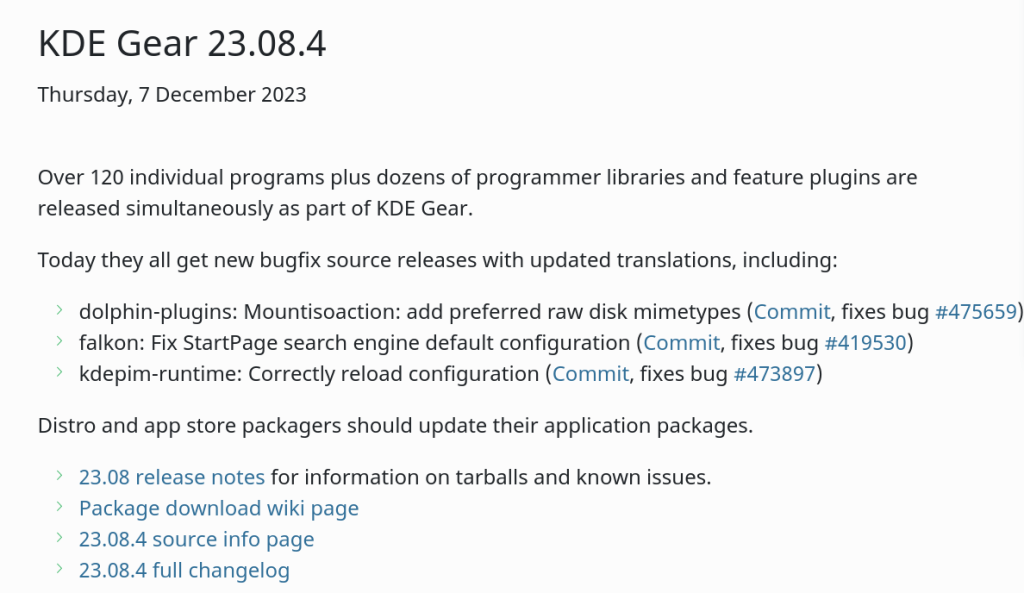Open the 23.08 release notes link
The image size is (1024, 593).
pos(172,477)
